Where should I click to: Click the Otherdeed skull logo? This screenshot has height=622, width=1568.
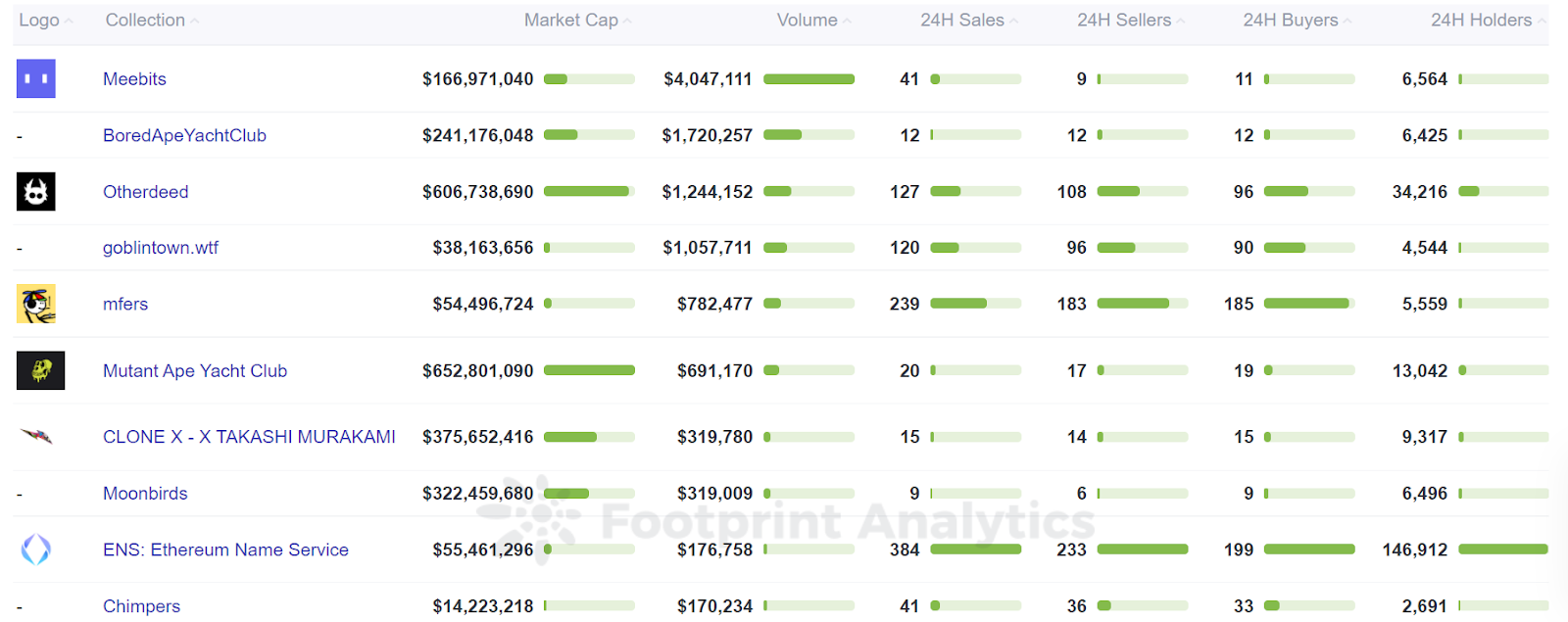point(35,191)
